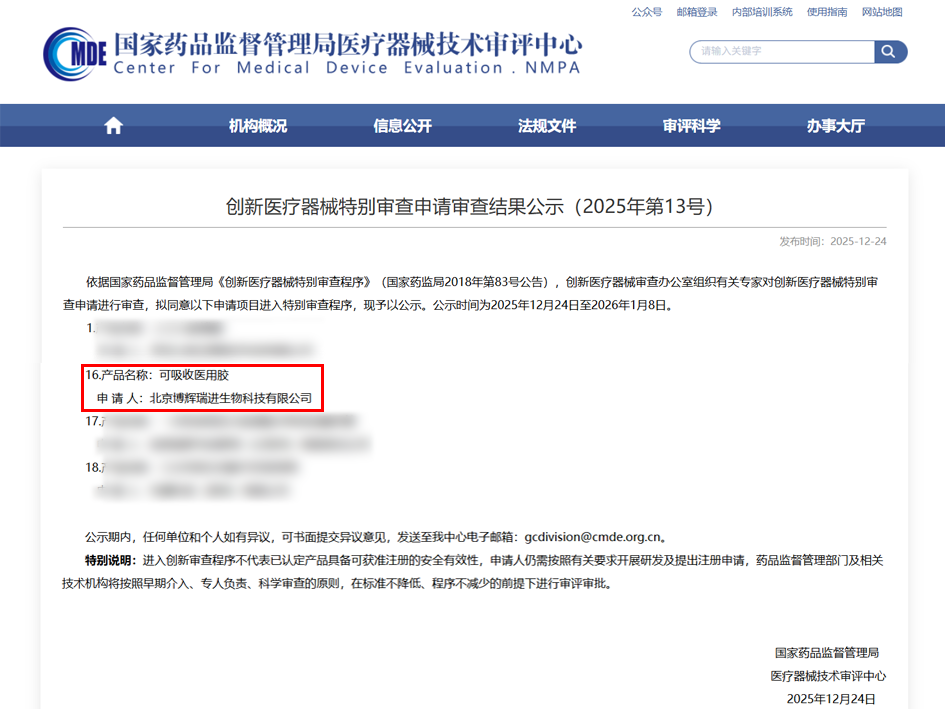Open the 审评科学 navigation menu
945x709 pixels.
click(691, 126)
